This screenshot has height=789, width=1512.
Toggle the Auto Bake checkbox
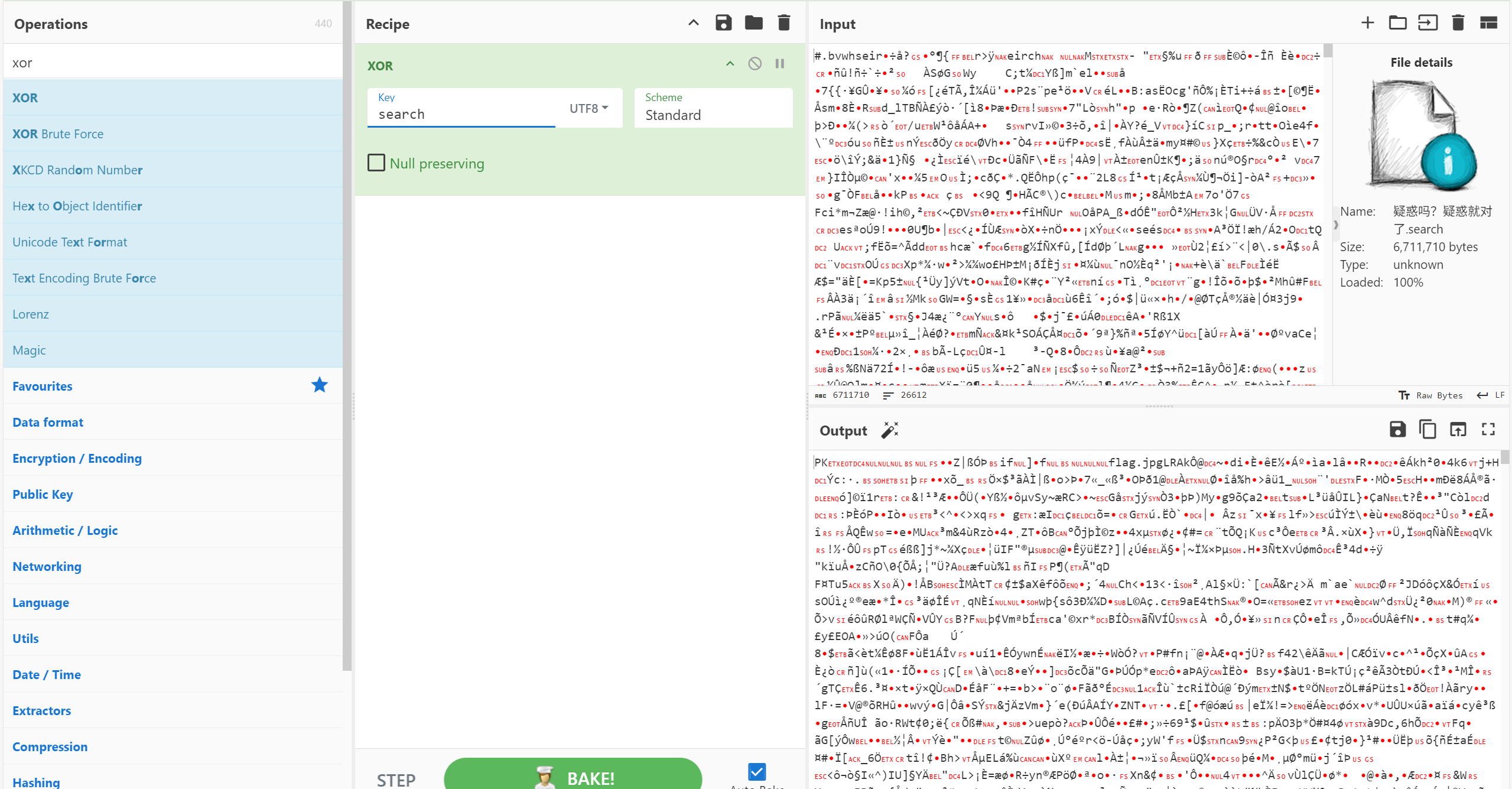757,772
